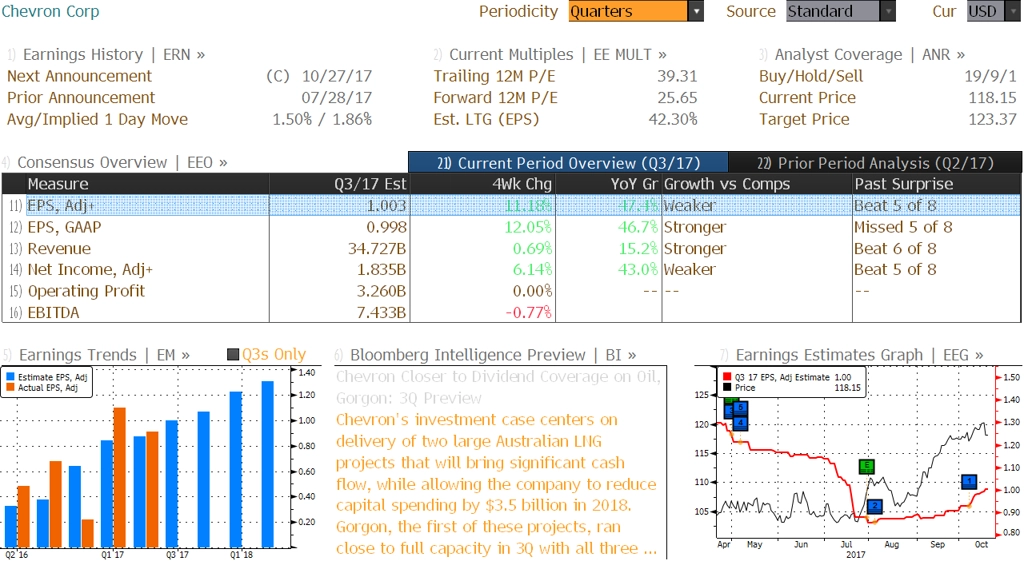Click the arrow next to Standard field
The width and height of the screenshot is (1024, 561).
point(888,11)
